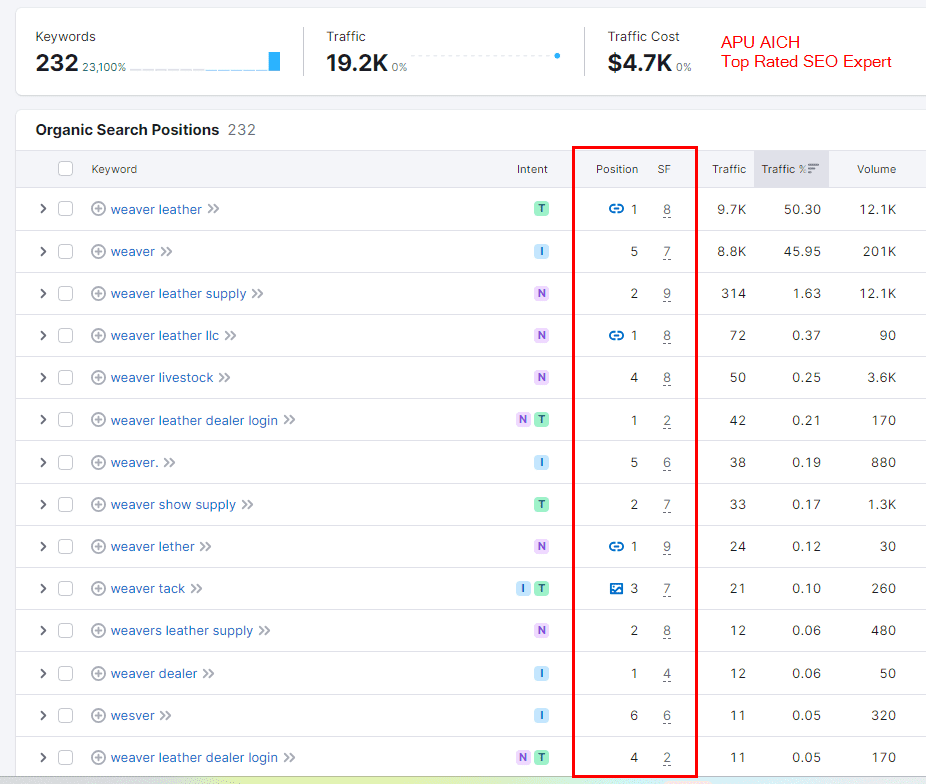Image resolution: width=926 pixels, height=784 pixels.
Task: Click the link icon in 'weaver leather llc' row
Action: click(x=616, y=336)
